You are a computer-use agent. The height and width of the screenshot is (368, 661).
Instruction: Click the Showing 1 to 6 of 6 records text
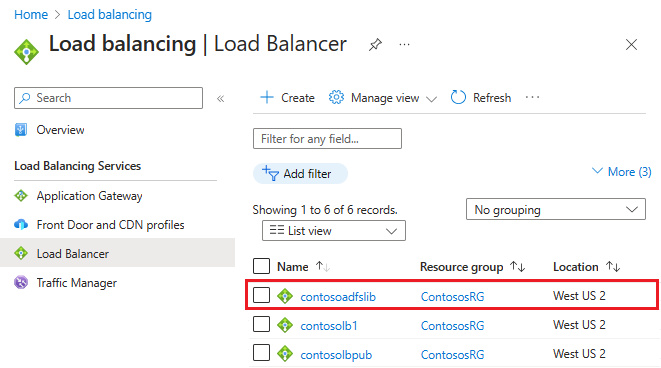(325, 210)
